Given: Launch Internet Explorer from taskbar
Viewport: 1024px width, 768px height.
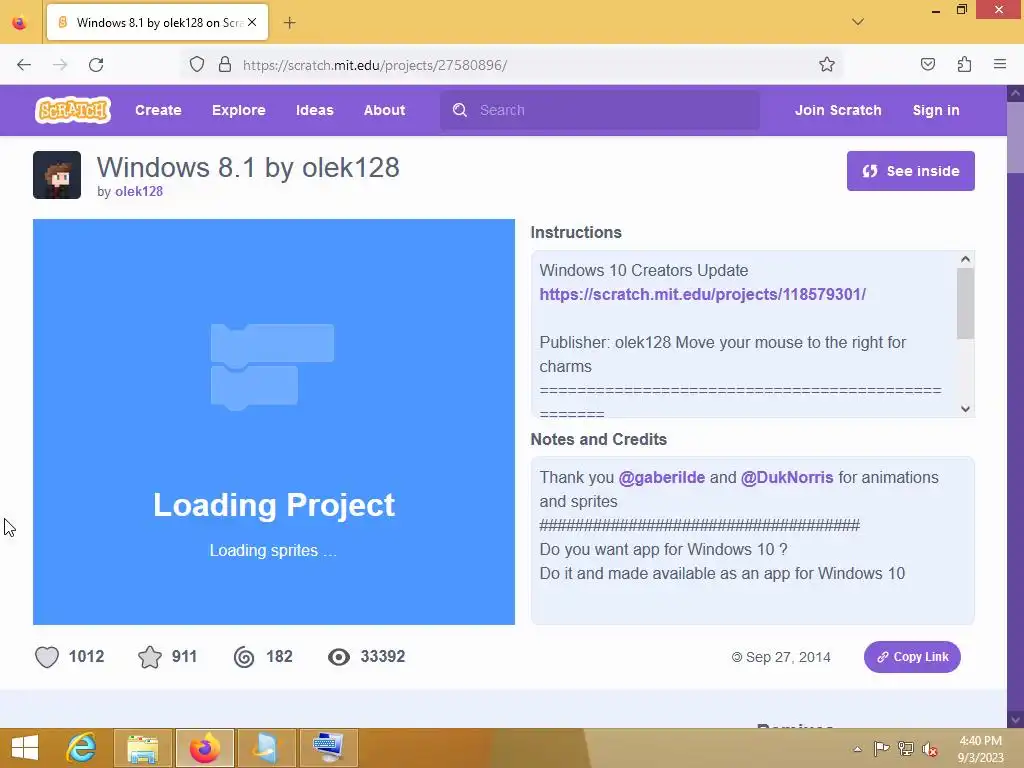Looking at the screenshot, I should [x=82, y=748].
